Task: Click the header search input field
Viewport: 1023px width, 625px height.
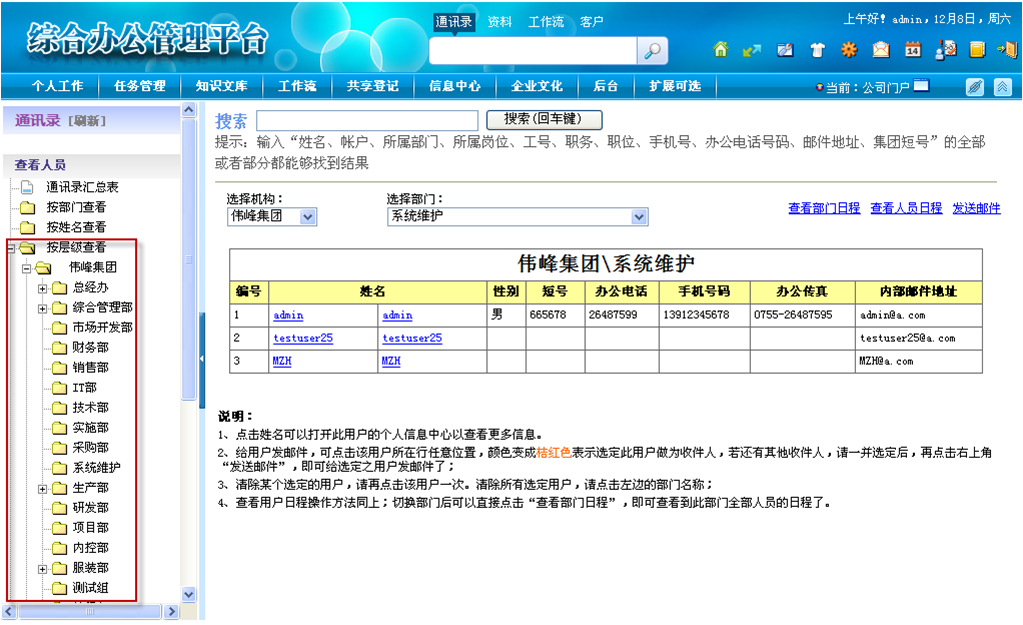Action: [x=532, y=51]
